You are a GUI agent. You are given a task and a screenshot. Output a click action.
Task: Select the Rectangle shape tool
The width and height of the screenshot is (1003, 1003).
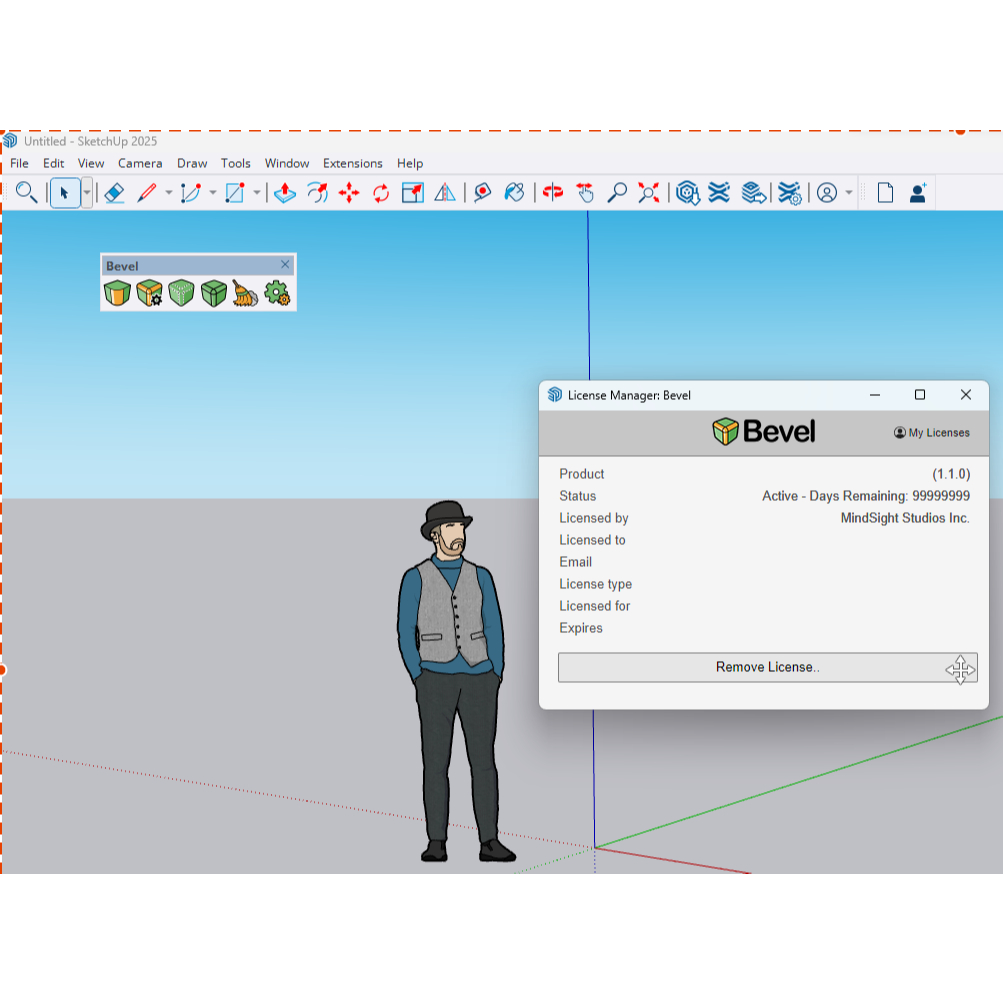235,193
